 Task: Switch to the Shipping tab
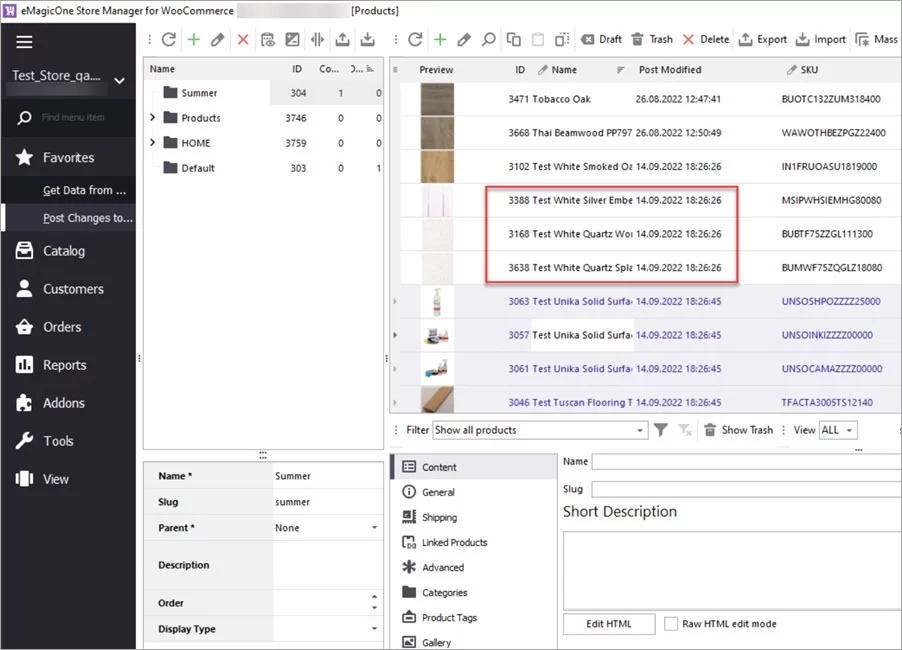[442, 517]
